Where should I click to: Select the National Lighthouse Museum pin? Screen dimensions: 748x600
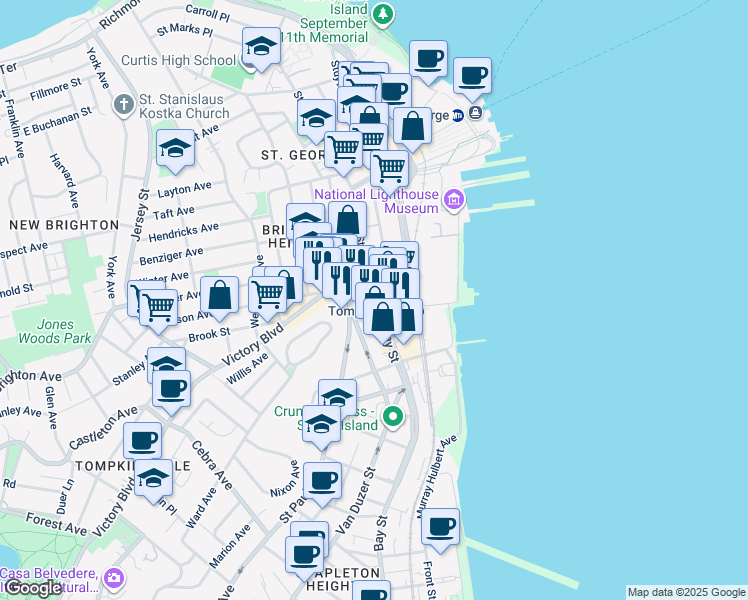click(x=453, y=201)
